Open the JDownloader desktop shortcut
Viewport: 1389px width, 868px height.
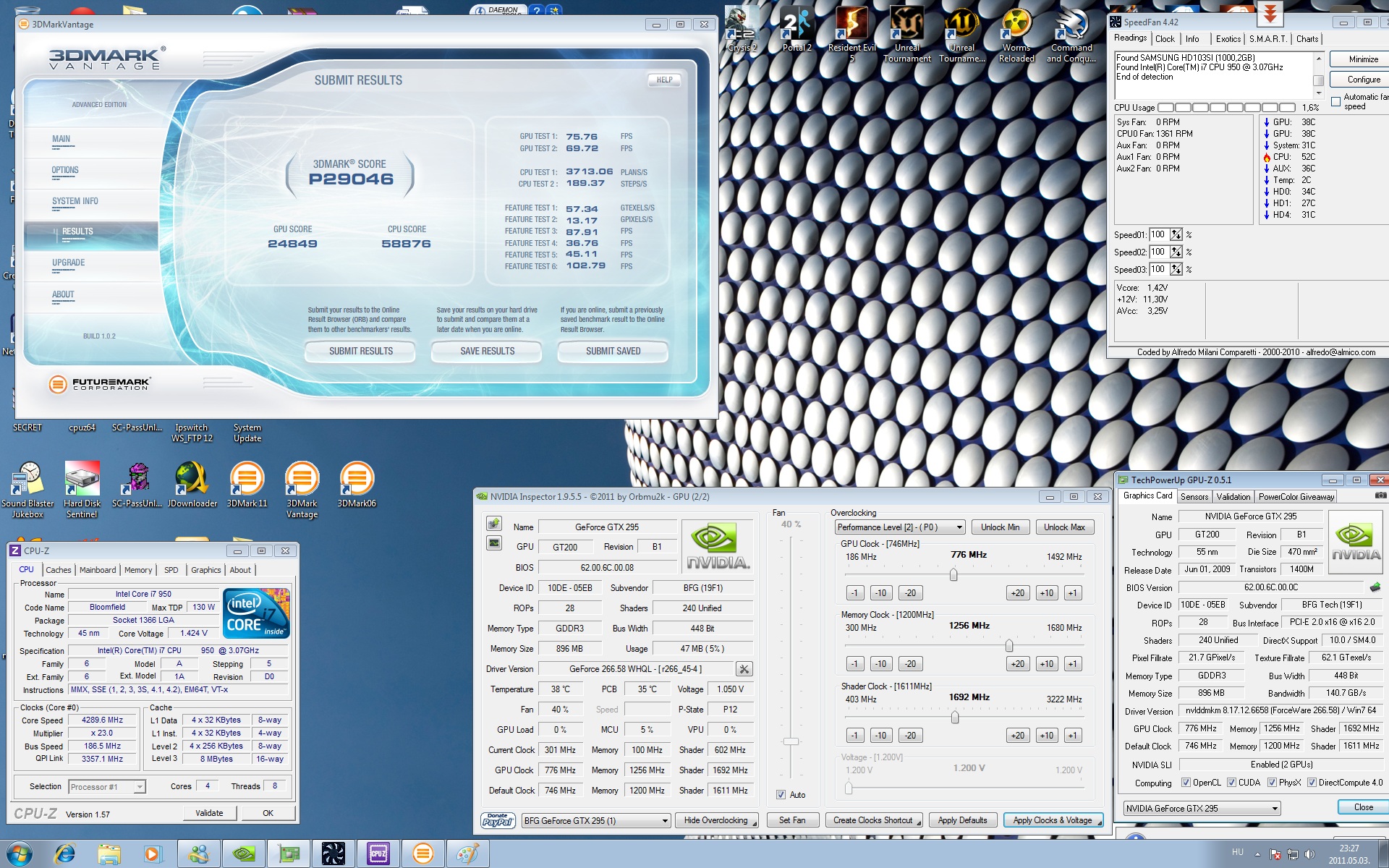coord(192,480)
